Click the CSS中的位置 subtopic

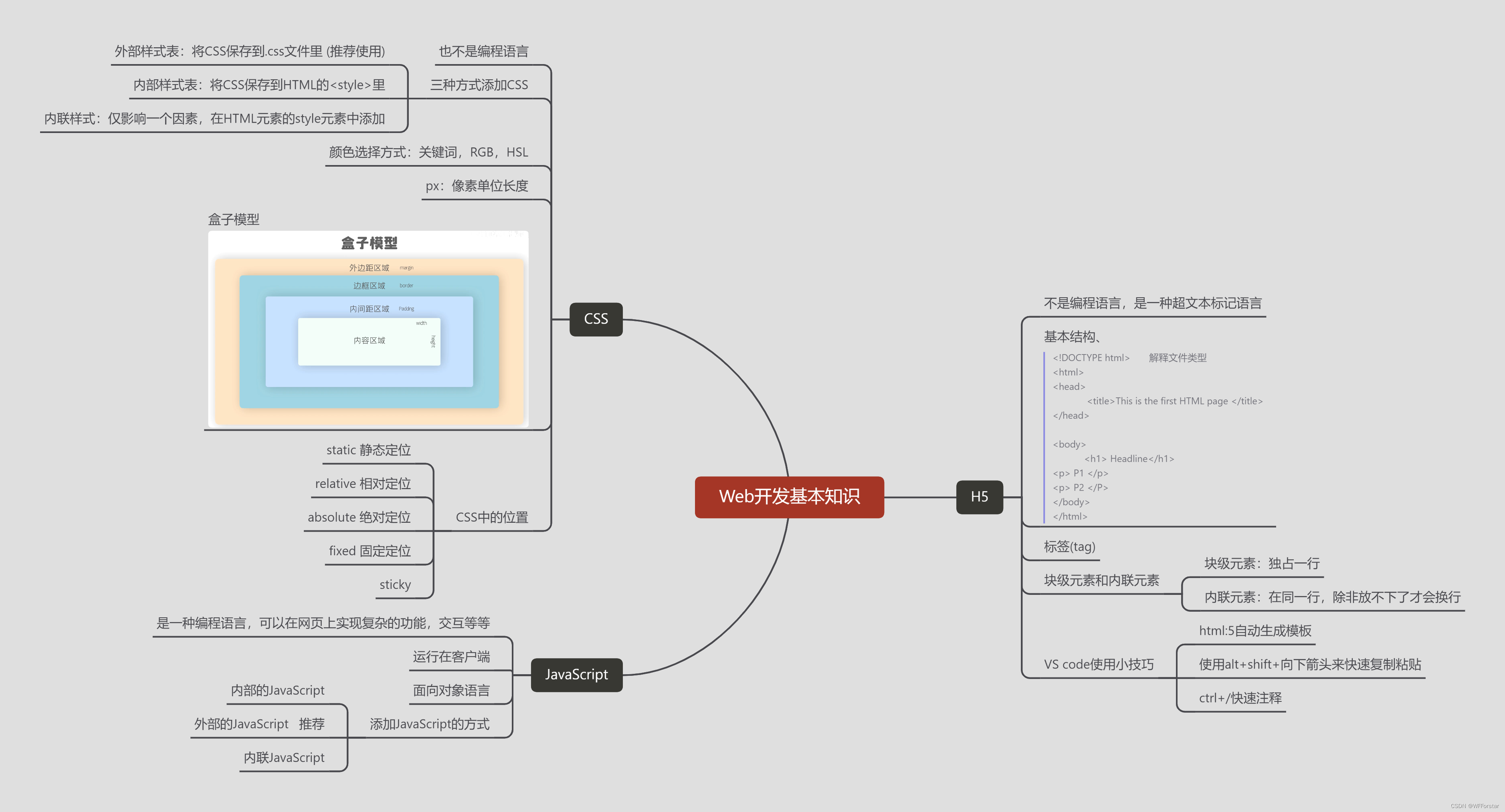coord(491,517)
